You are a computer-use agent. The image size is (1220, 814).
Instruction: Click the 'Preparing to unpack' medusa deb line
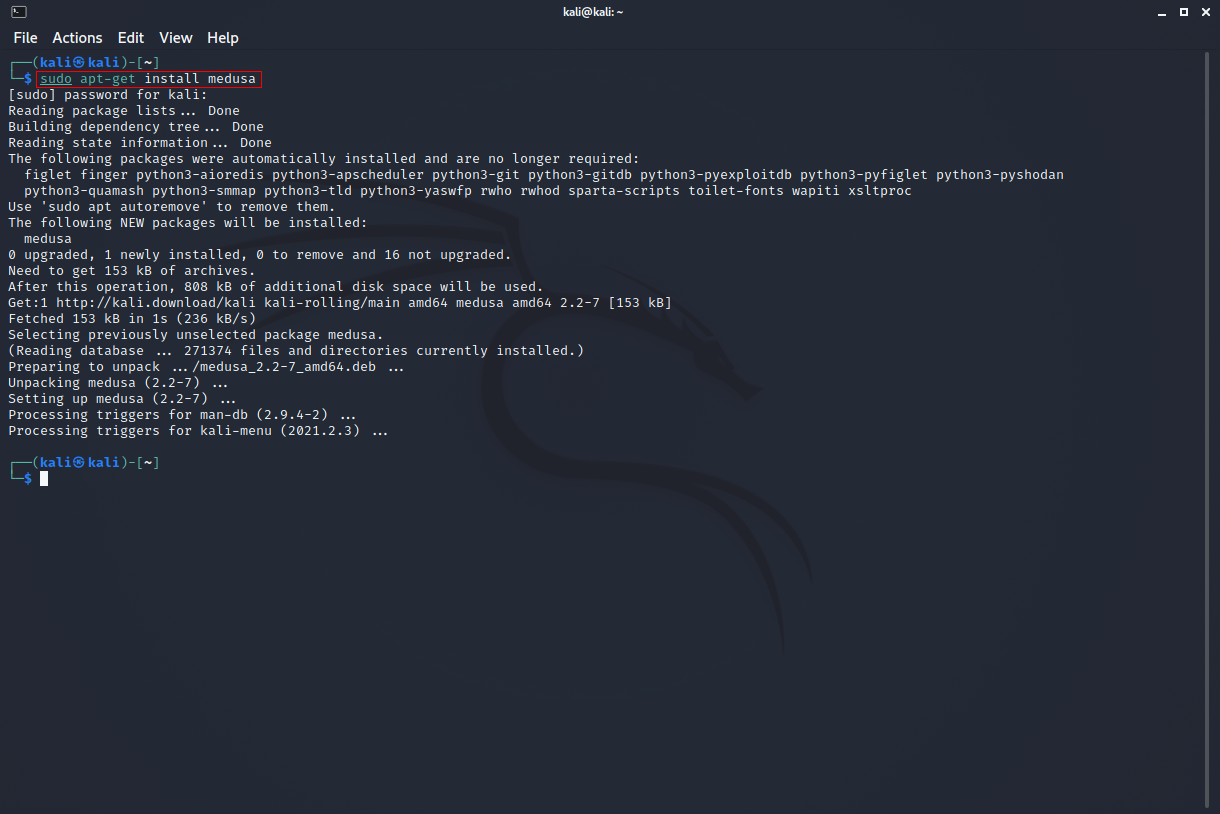[206, 367]
